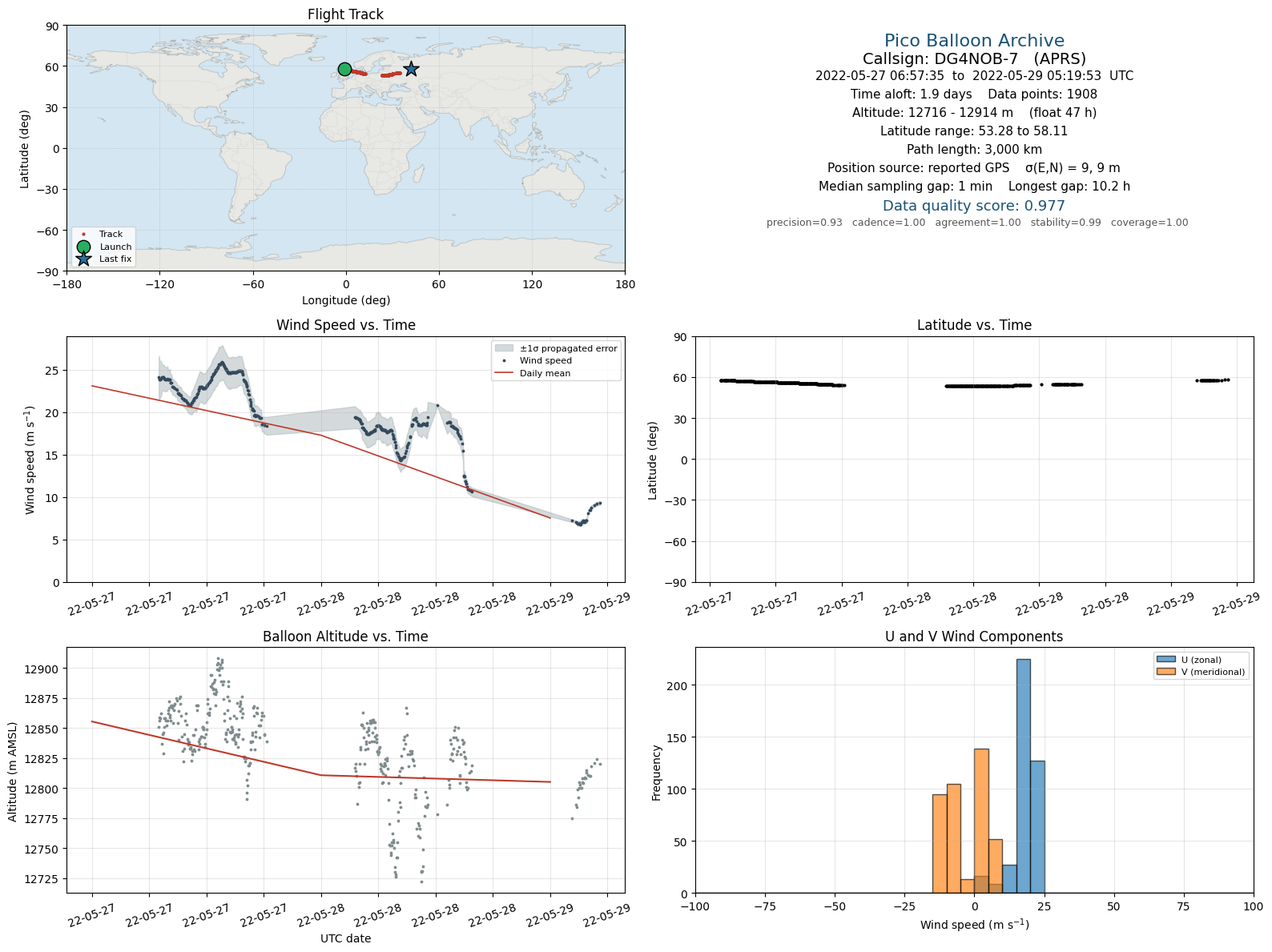Click the Altitude: 12716 - 12914 m line
Screen dimensions: 1272x952
(974, 113)
